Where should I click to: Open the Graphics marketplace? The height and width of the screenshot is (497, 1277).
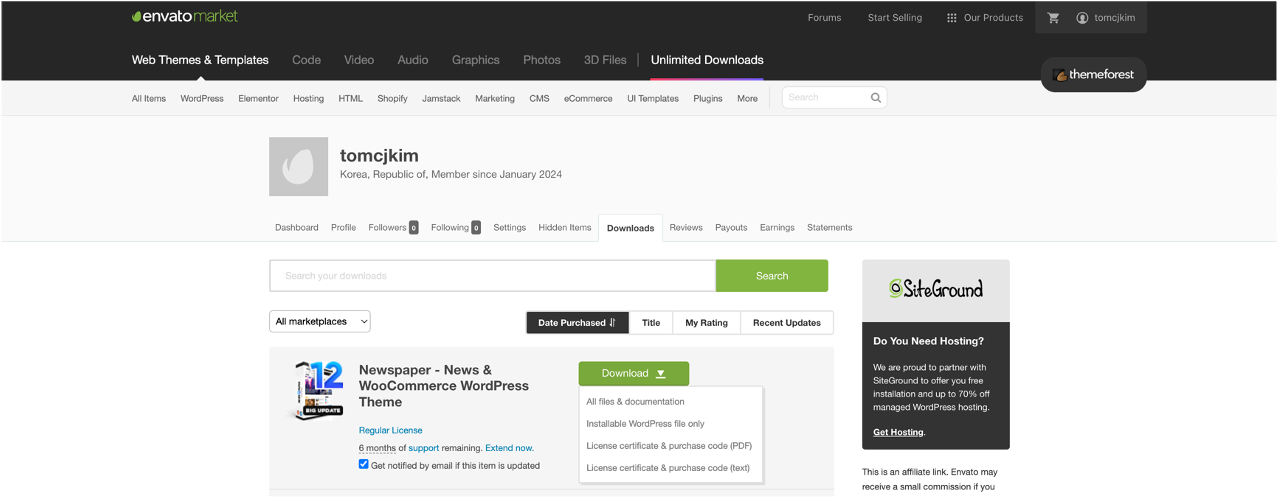click(x=476, y=60)
